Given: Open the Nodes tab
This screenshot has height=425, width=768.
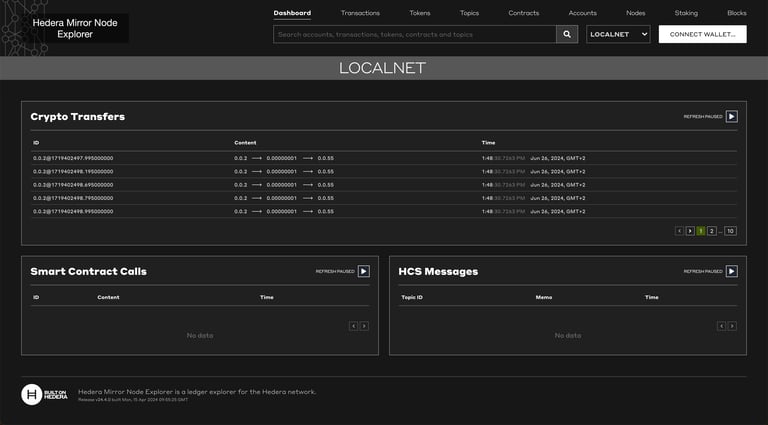Looking at the screenshot, I should [635, 13].
